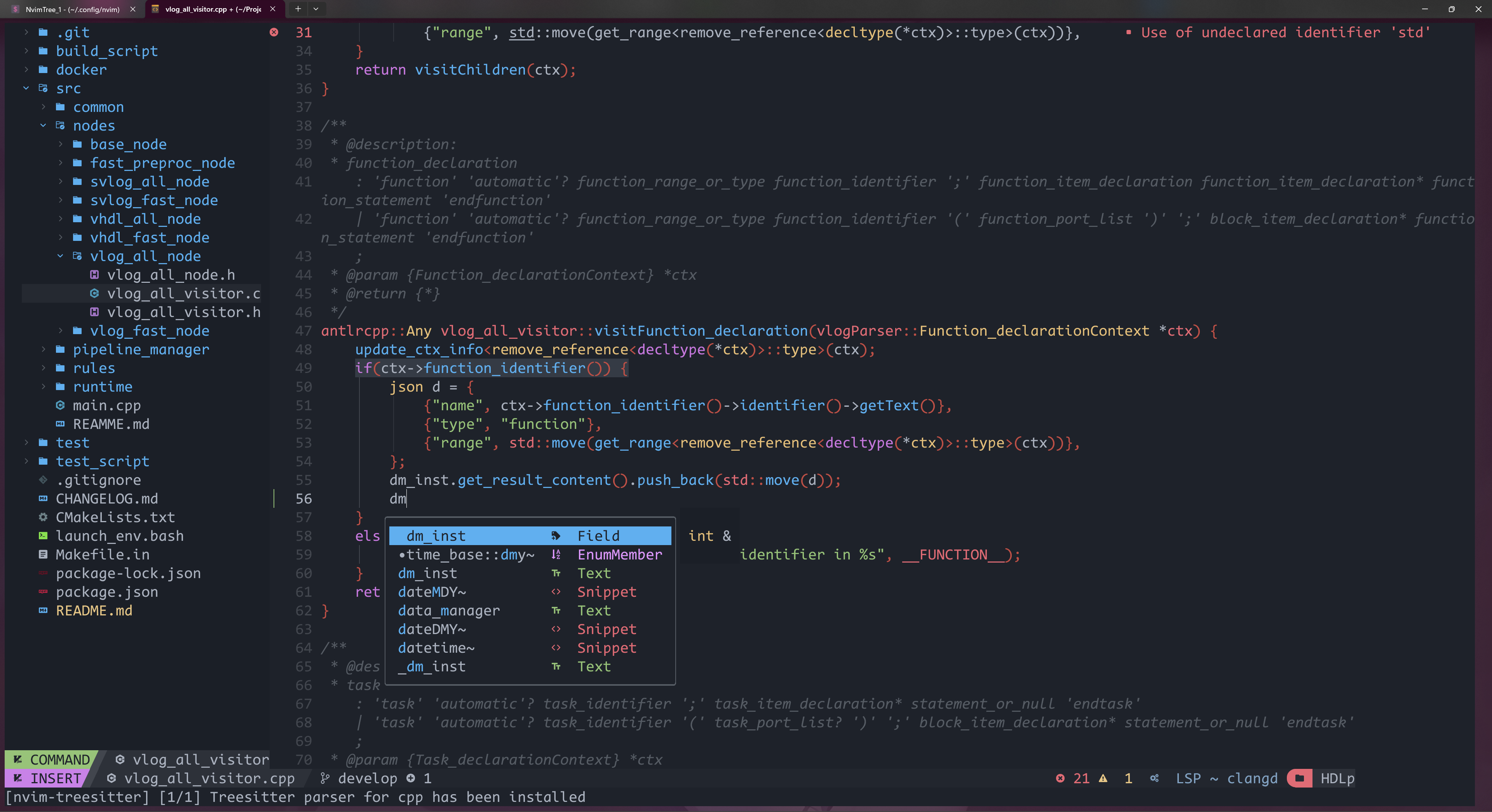
Task: Click the terminal icon beside launch_env.bash
Action: click(42, 536)
